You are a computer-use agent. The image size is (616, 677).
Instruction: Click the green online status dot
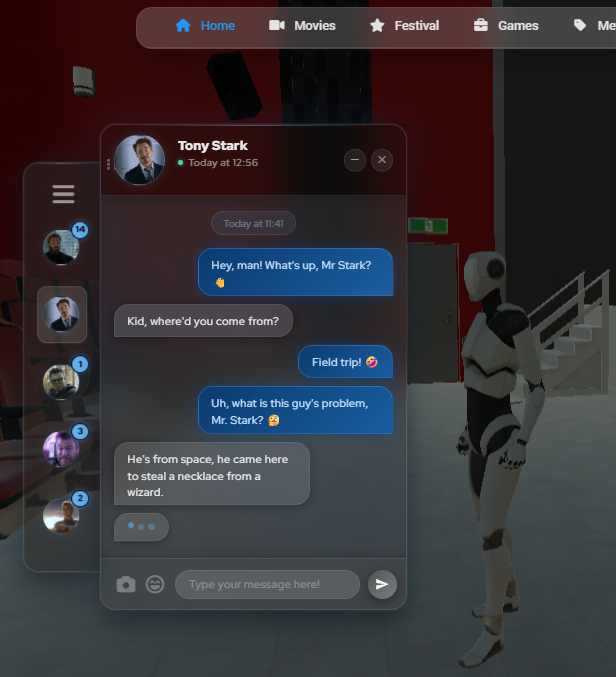pos(180,163)
